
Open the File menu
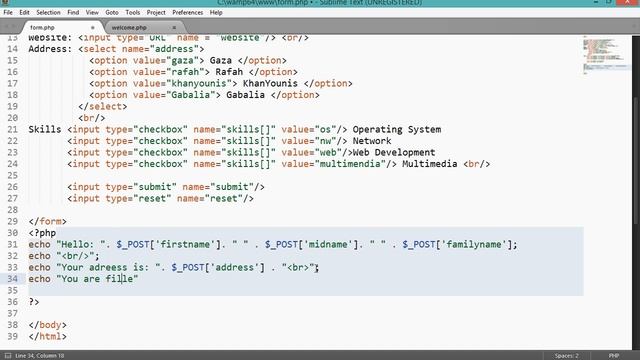coord(8,13)
